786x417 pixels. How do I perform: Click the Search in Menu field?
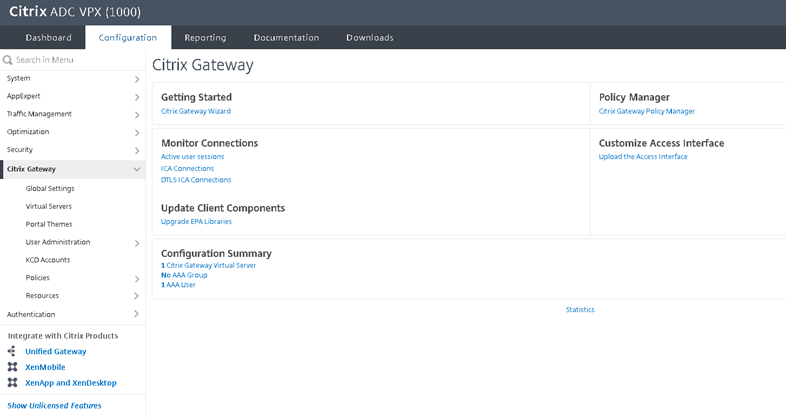click(x=75, y=60)
